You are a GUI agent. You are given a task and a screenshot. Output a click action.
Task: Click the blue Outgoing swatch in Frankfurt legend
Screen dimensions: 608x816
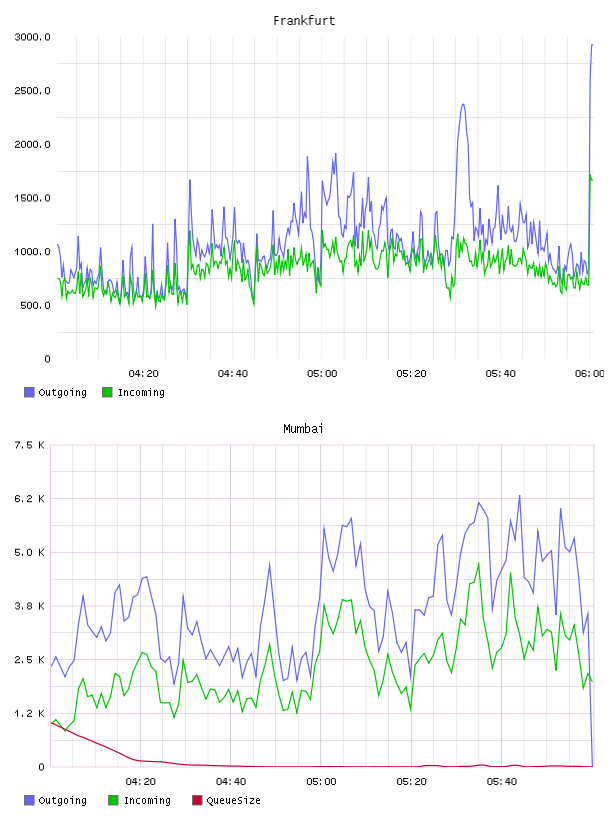coord(29,392)
